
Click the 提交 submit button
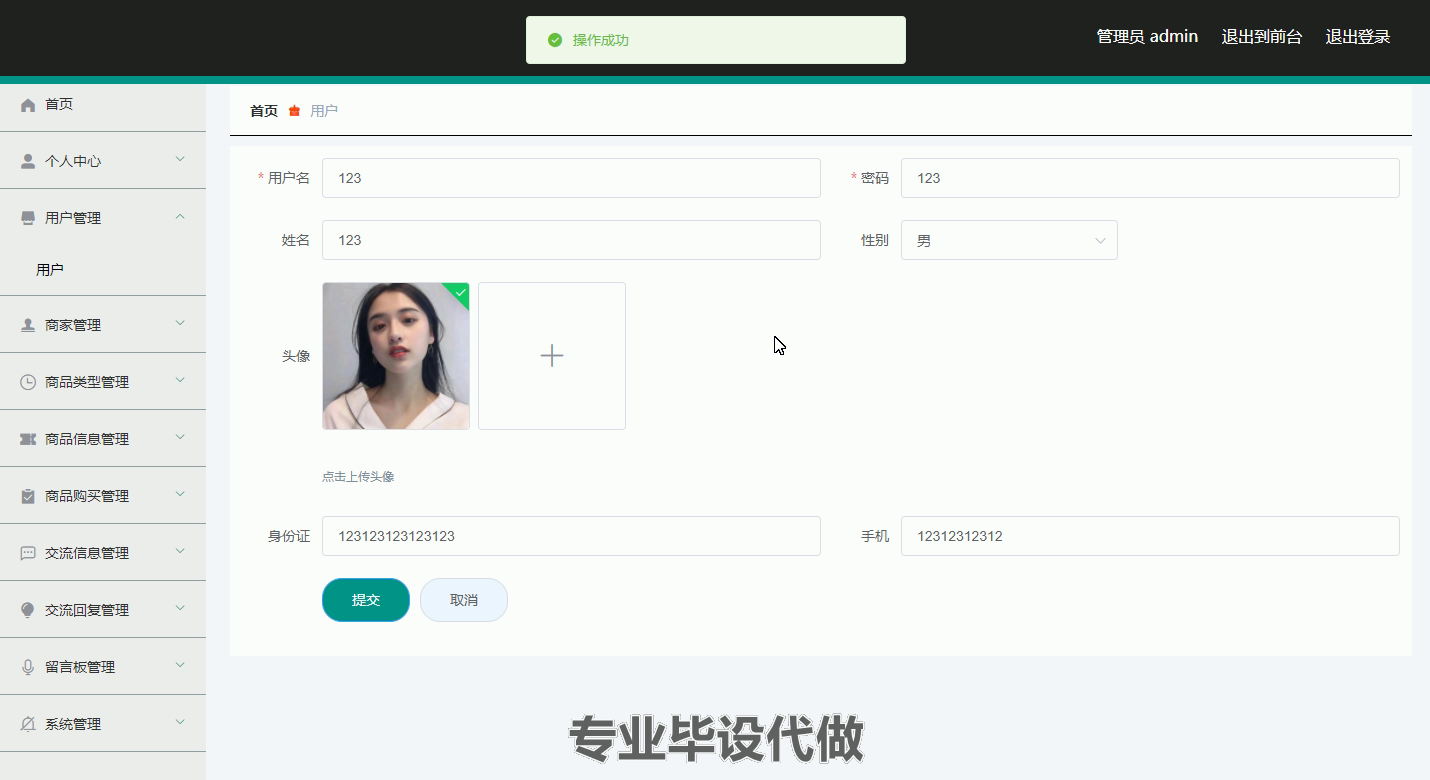pyautogui.click(x=366, y=600)
